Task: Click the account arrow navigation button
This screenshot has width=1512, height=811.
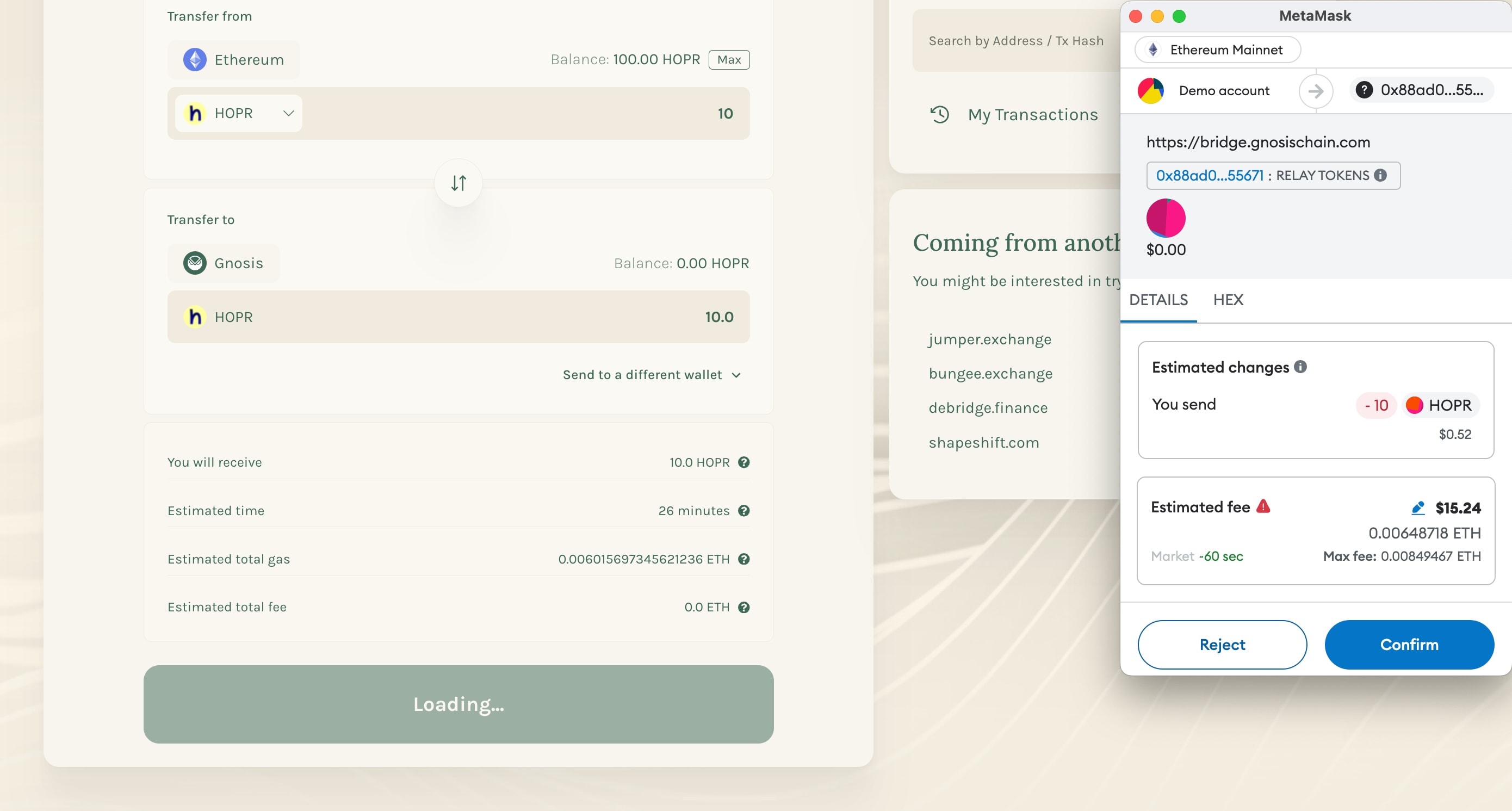Action: [1316, 90]
